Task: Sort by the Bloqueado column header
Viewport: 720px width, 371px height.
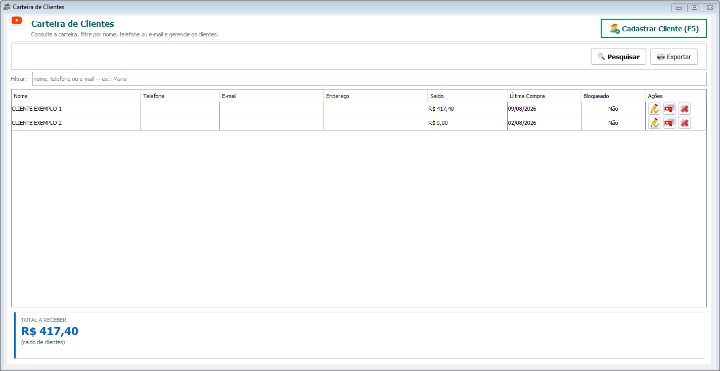Action: coord(613,96)
